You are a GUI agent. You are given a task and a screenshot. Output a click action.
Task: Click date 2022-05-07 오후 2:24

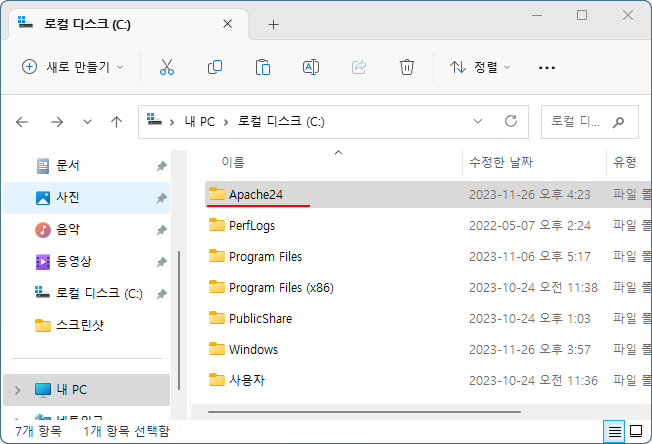[x=530, y=225]
